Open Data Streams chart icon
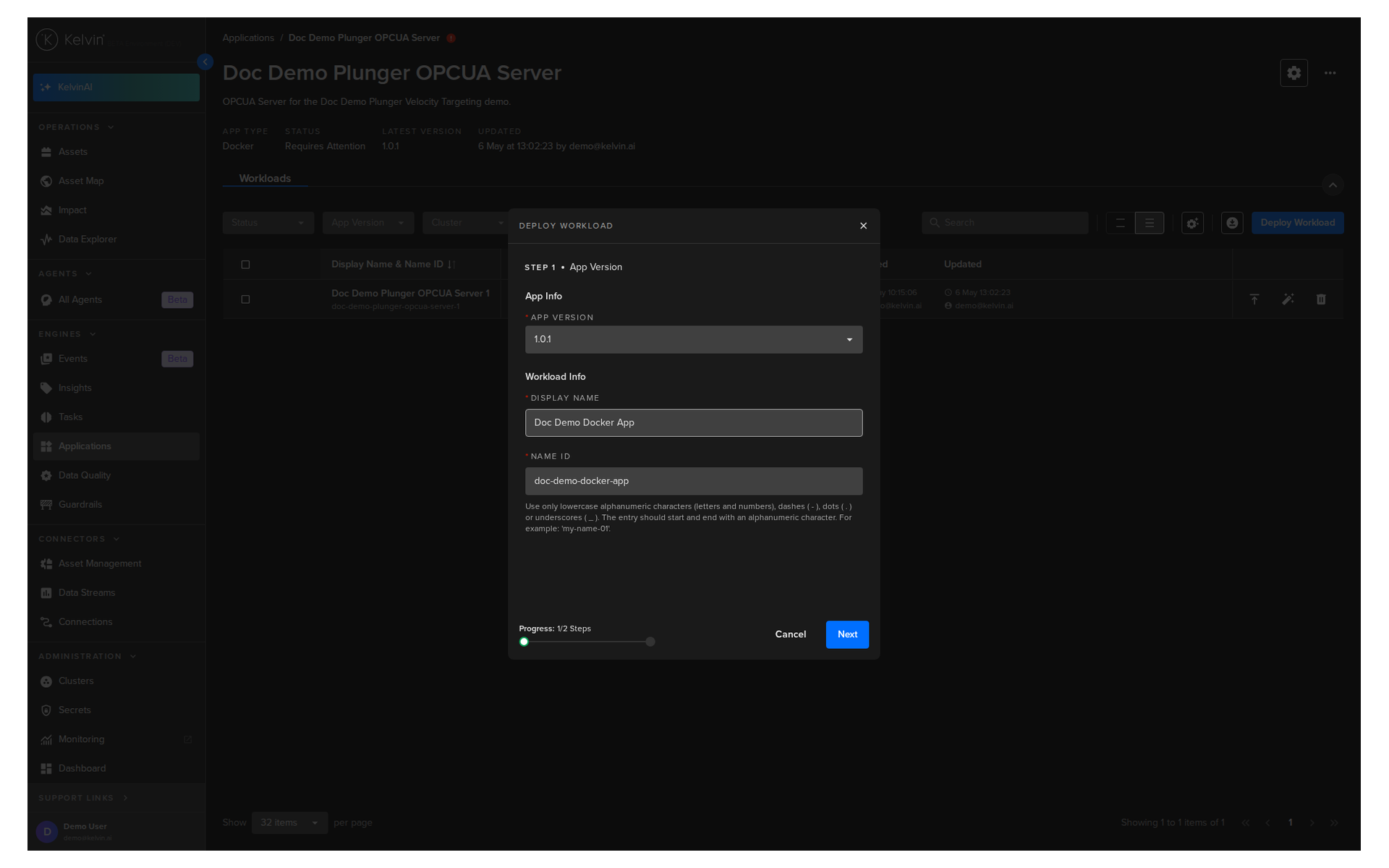Viewport: 1389px width, 868px height. pyautogui.click(x=46, y=593)
